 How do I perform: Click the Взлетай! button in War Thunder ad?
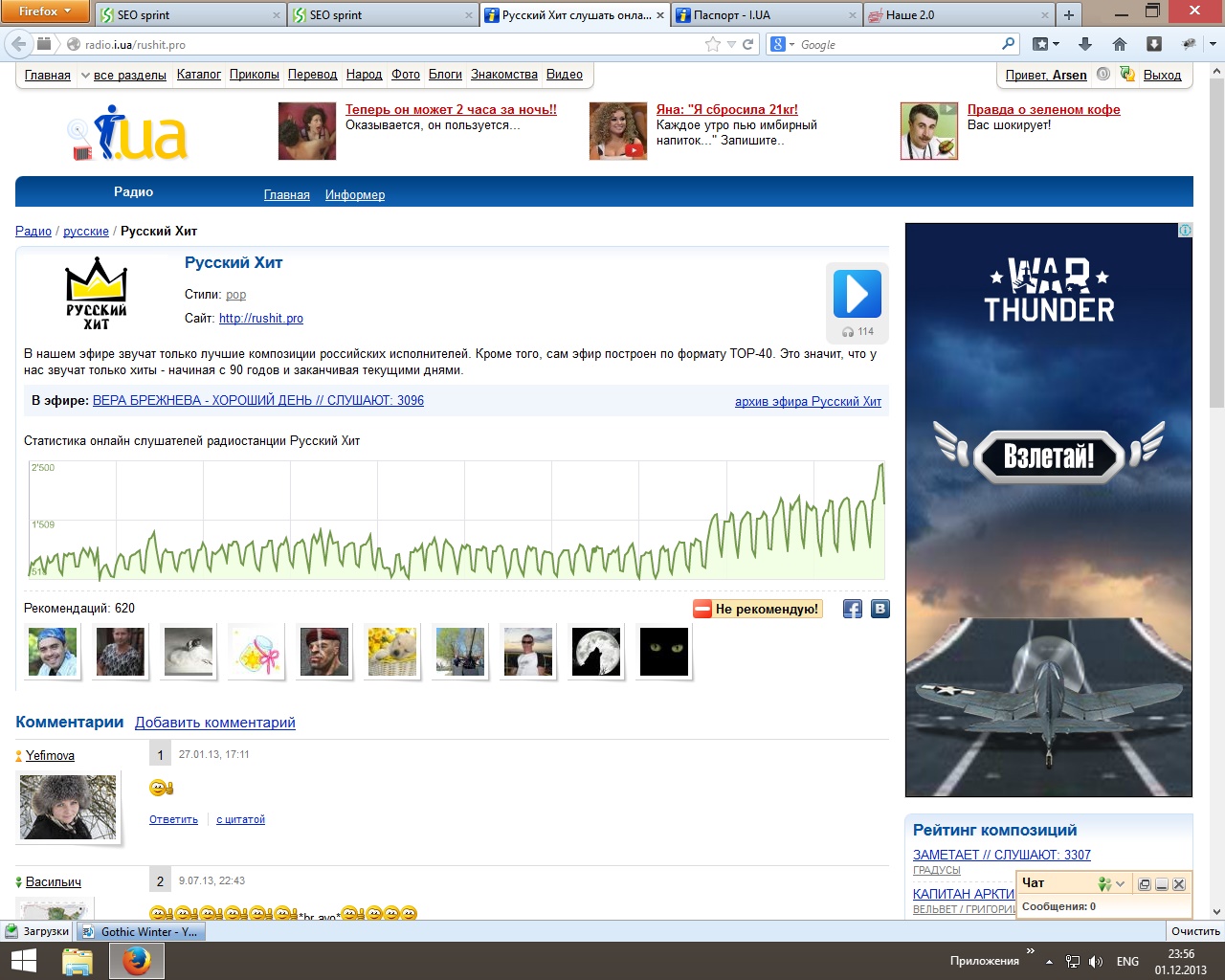tap(1049, 457)
